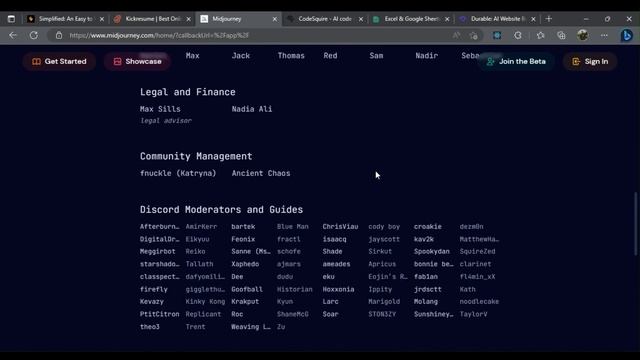
Task: Click the name Nadir in top row
Action: [x=427, y=56]
